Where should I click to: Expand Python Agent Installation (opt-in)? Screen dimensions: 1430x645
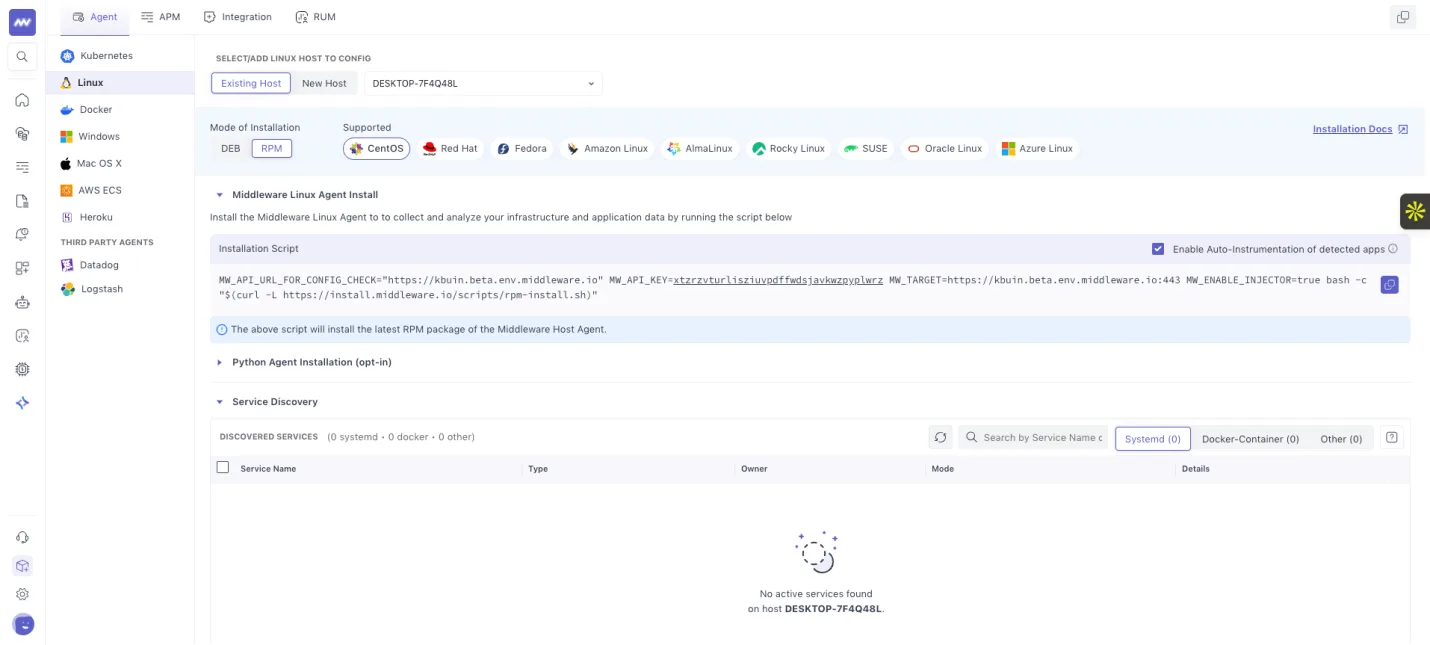pos(220,362)
